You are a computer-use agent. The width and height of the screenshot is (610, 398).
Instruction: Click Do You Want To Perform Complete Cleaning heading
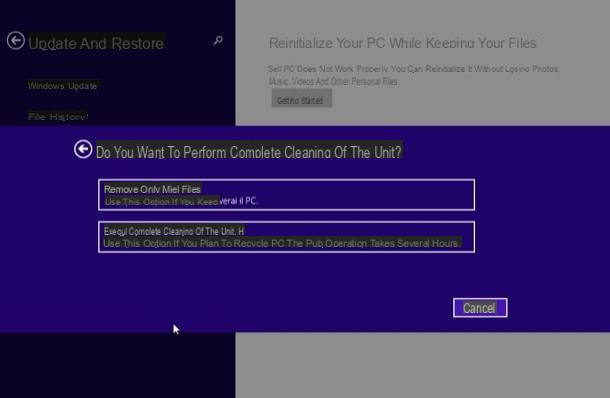pyautogui.click(x=249, y=151)
